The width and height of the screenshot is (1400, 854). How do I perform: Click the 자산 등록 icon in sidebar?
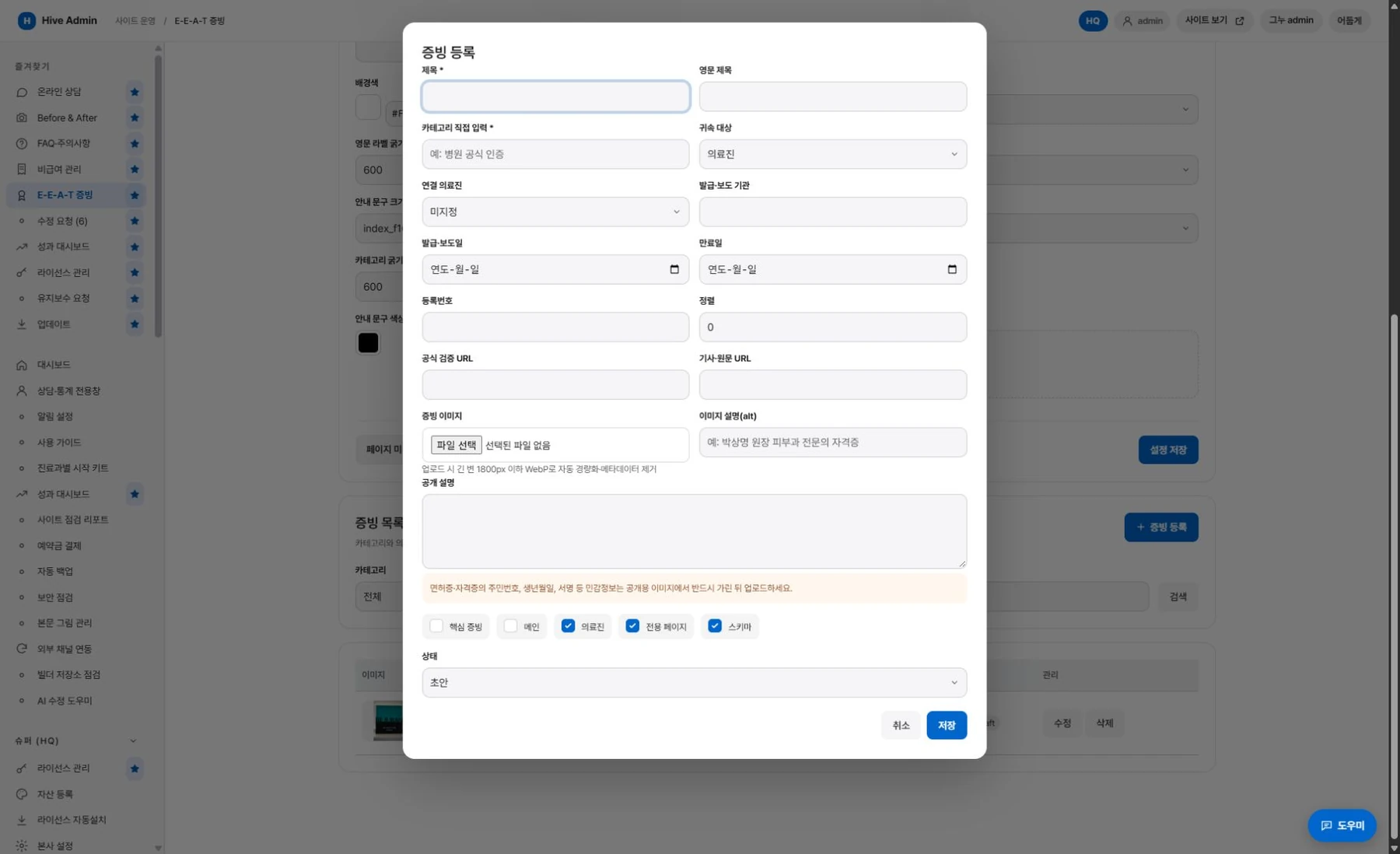22,794
